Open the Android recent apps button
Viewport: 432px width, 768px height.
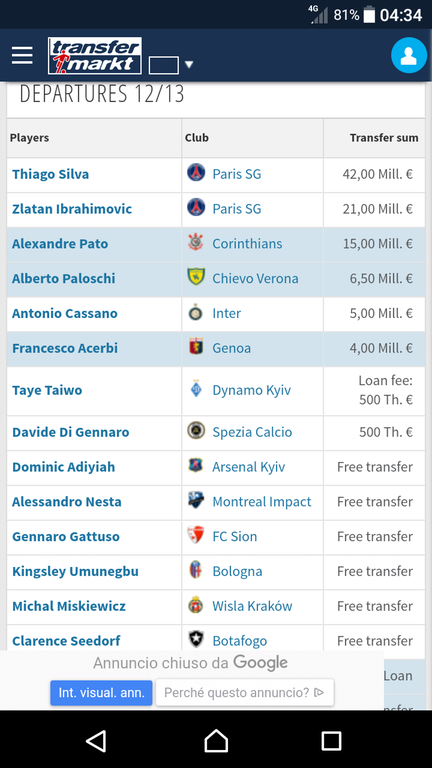coord(332,741)
